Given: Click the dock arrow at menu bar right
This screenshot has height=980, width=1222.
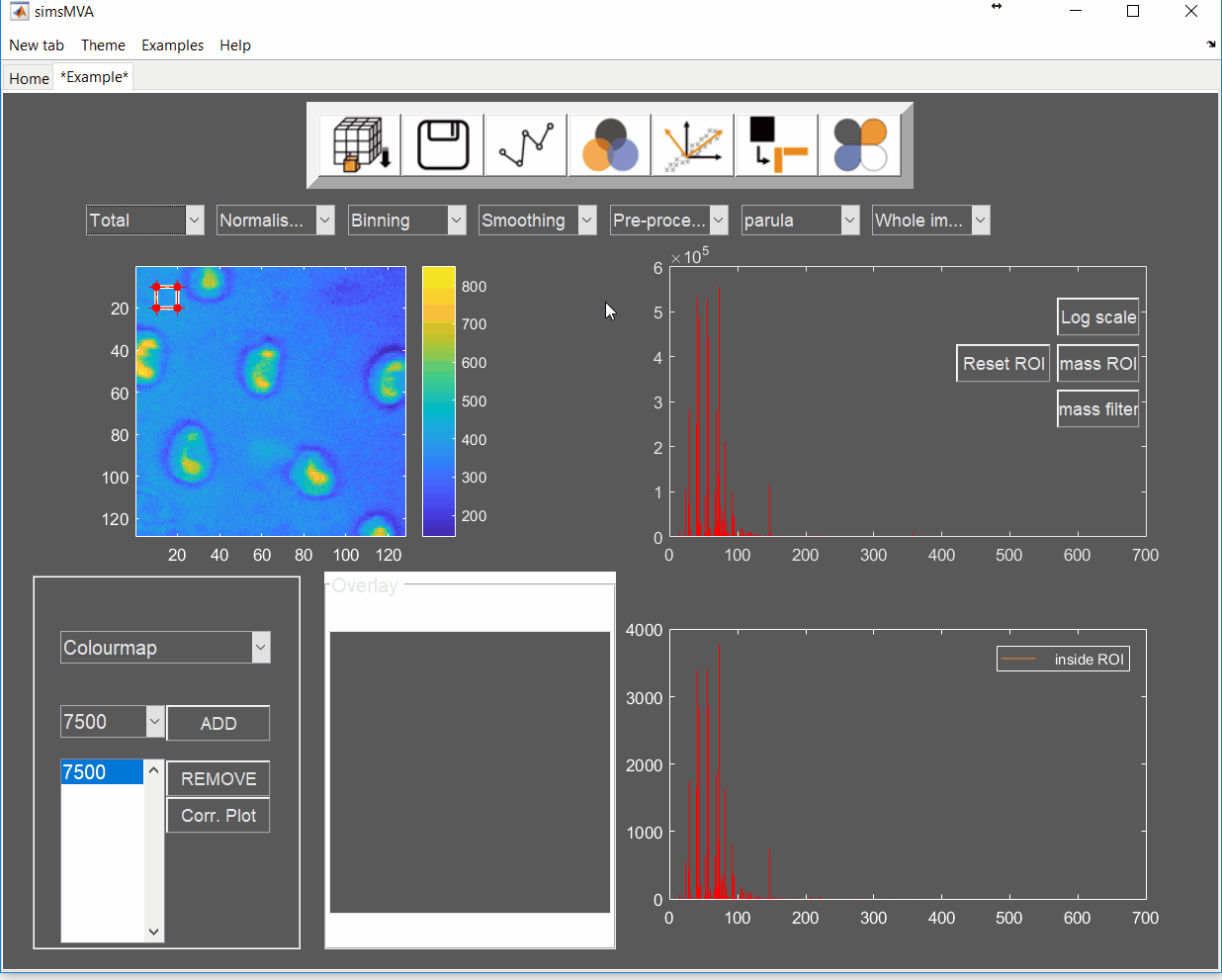Looking at the screenshot, I should (1211, 45).
